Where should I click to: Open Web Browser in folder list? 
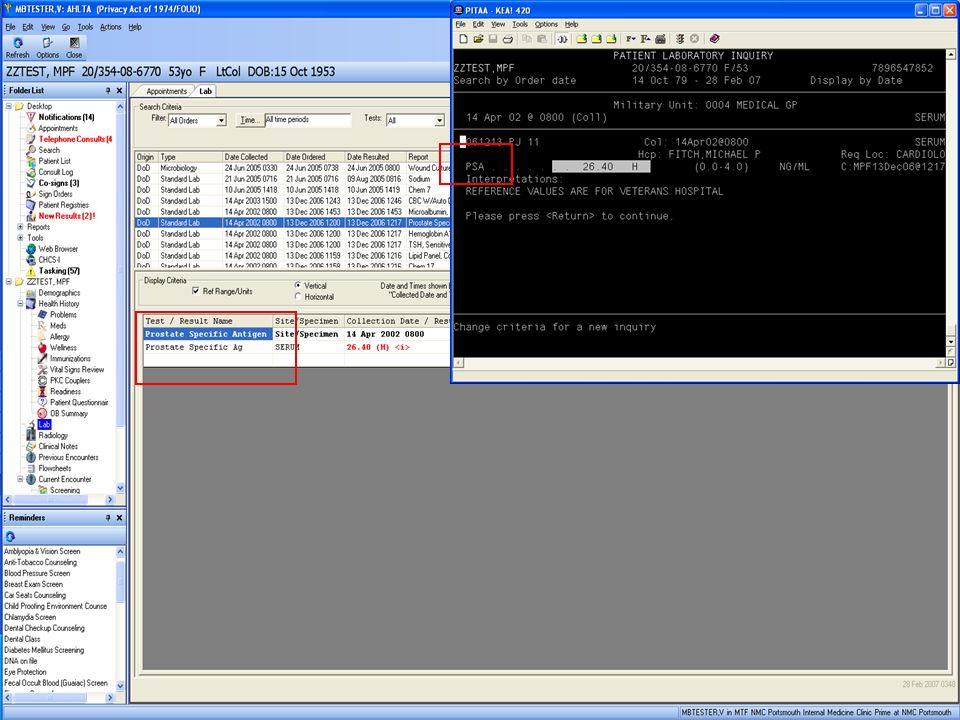(x=58, y=249)
